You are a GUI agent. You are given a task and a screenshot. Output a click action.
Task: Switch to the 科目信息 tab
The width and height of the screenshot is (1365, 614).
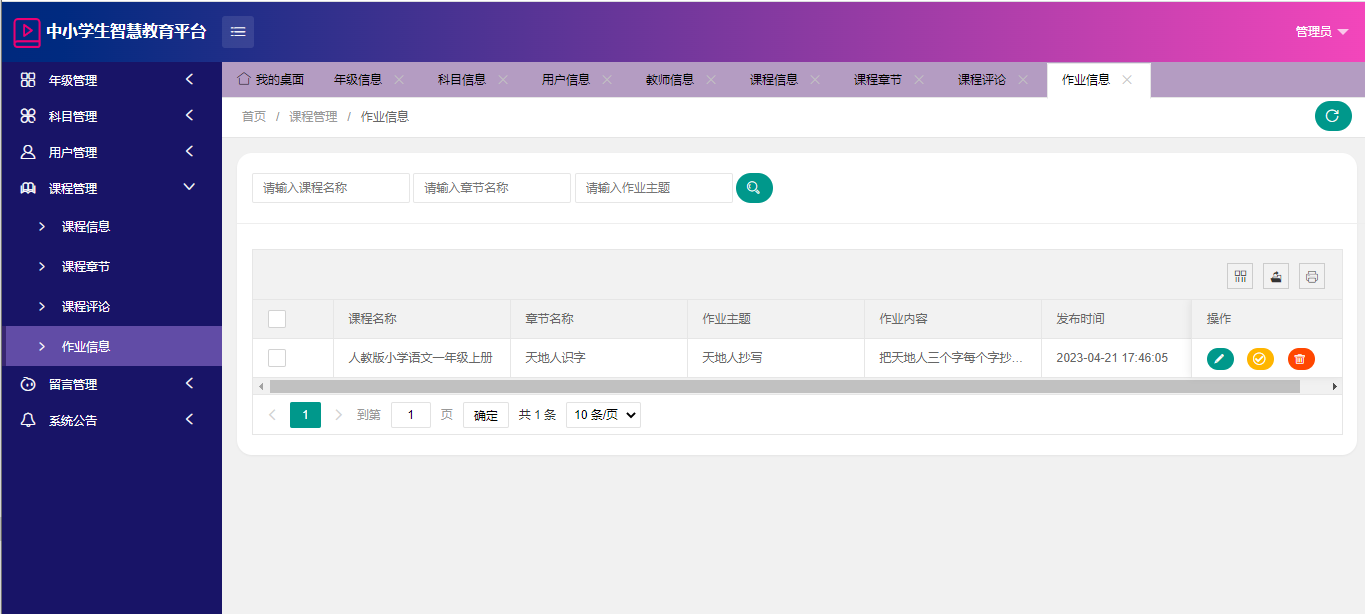[x=462, y=80]
